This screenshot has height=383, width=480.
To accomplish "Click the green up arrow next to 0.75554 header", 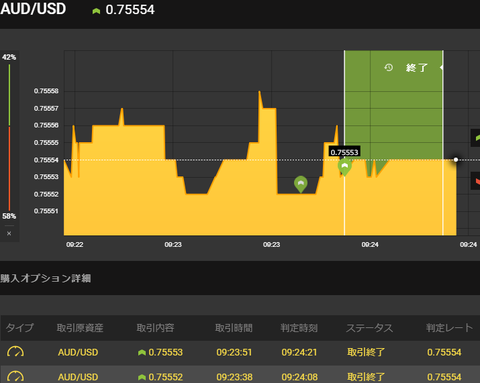I will click(96, 11).
